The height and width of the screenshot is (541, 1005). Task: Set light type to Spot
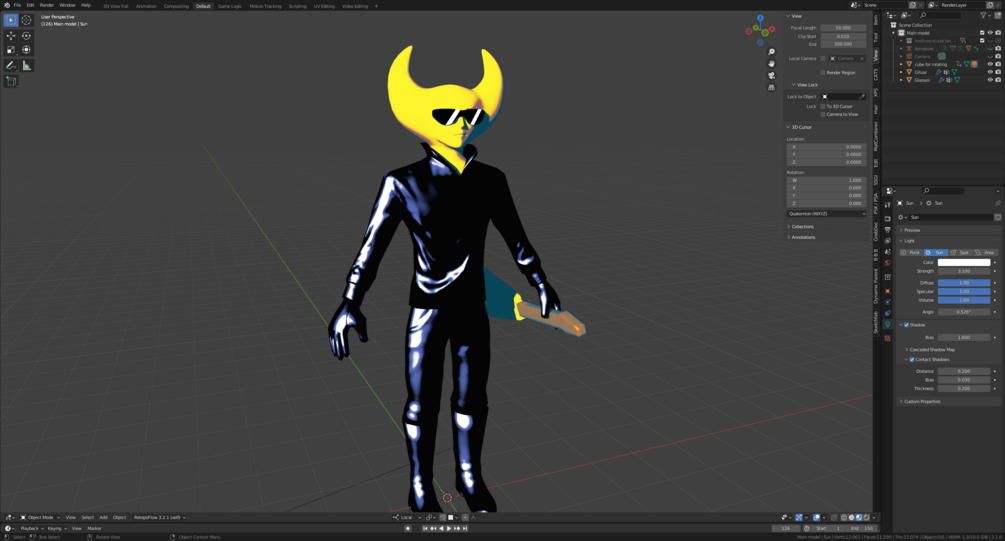point(961,253)
